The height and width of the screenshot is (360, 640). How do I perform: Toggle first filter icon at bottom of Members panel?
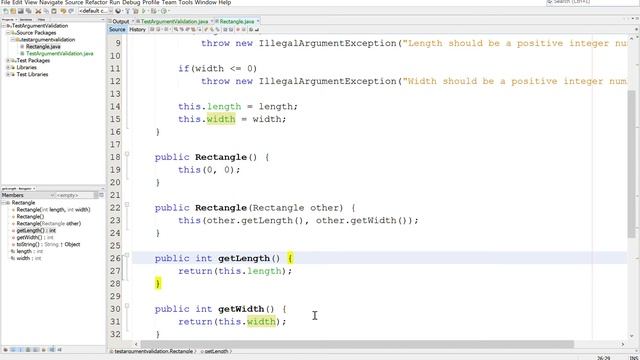5,349
